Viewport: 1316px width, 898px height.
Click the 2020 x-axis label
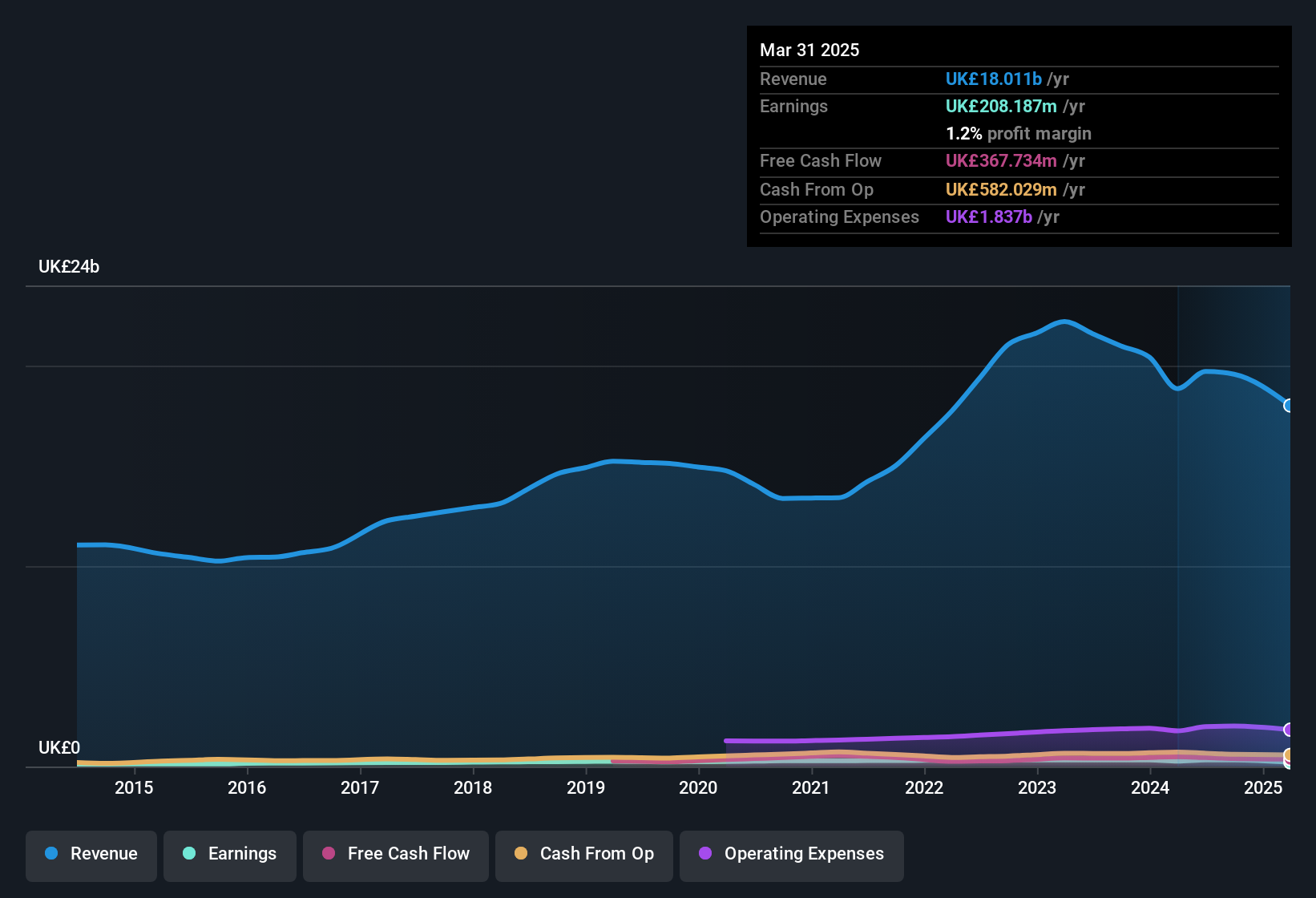point(698,787)
